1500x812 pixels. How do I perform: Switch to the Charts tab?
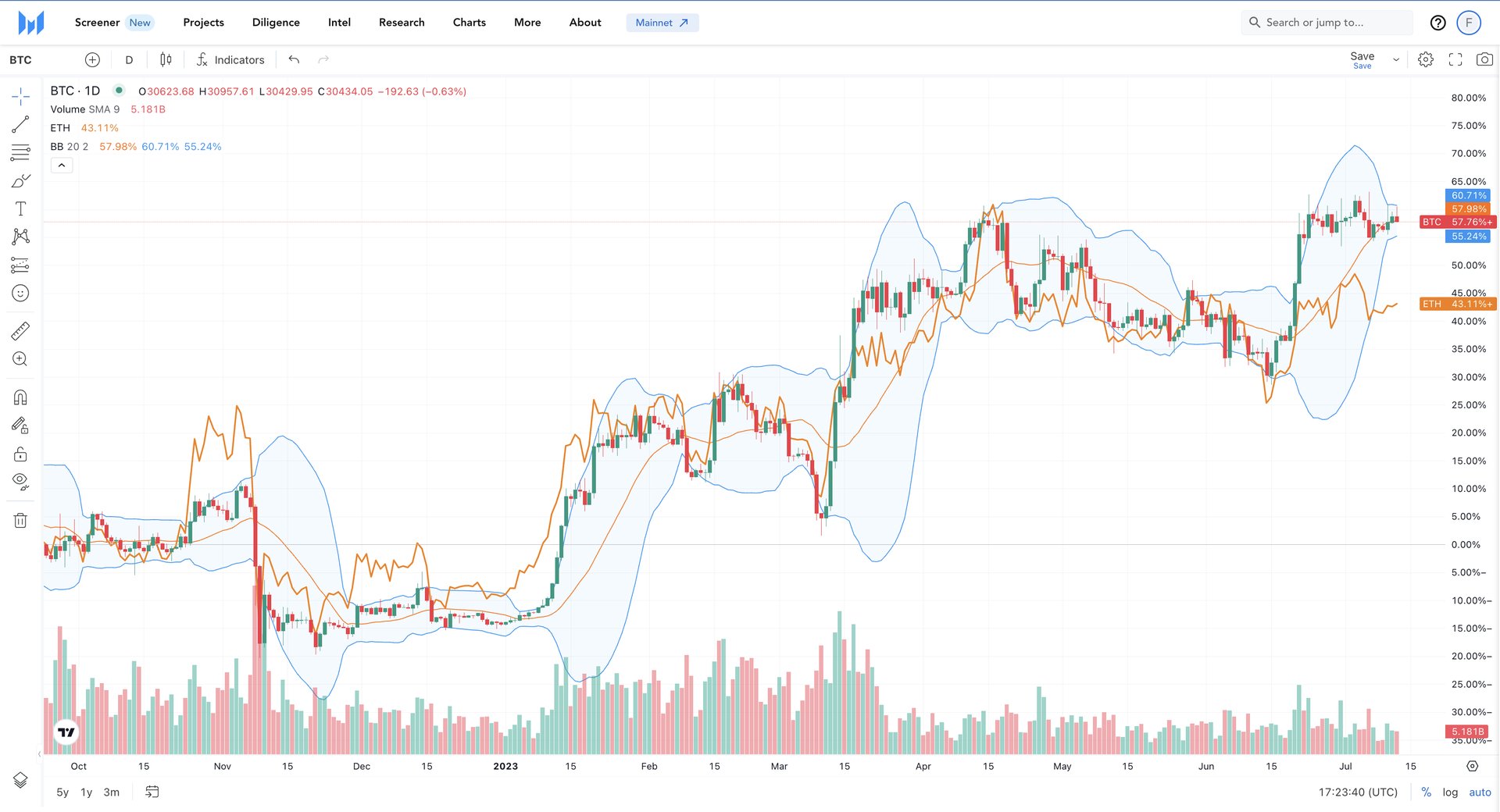469,22
